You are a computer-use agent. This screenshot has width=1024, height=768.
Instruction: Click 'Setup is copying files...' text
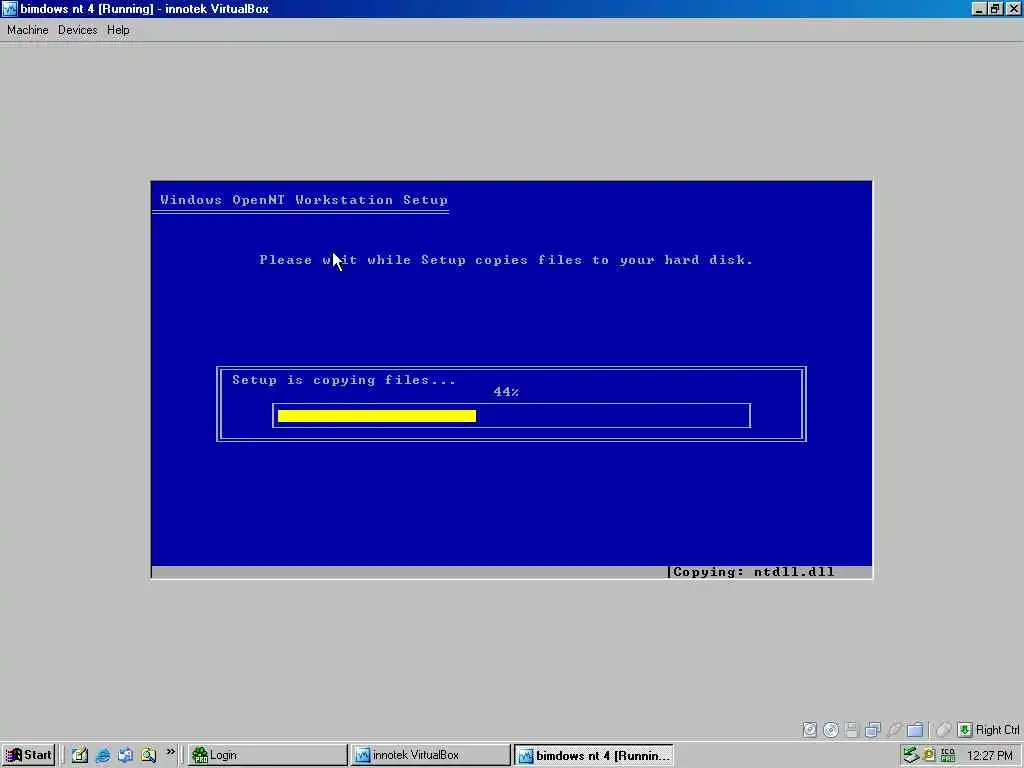tap(344, 380)
